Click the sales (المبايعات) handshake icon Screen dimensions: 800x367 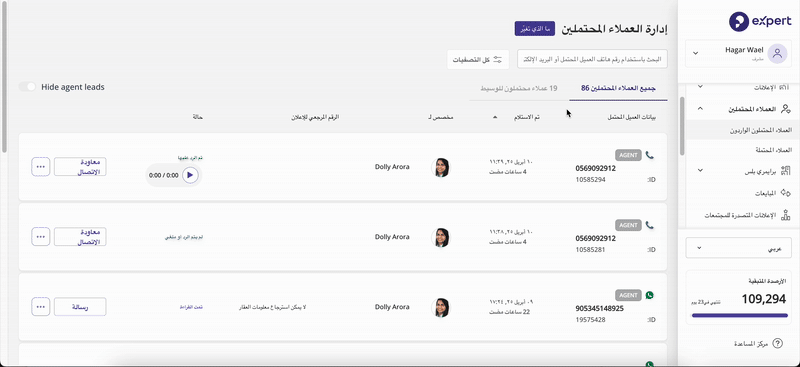click(x=785, y=193)
